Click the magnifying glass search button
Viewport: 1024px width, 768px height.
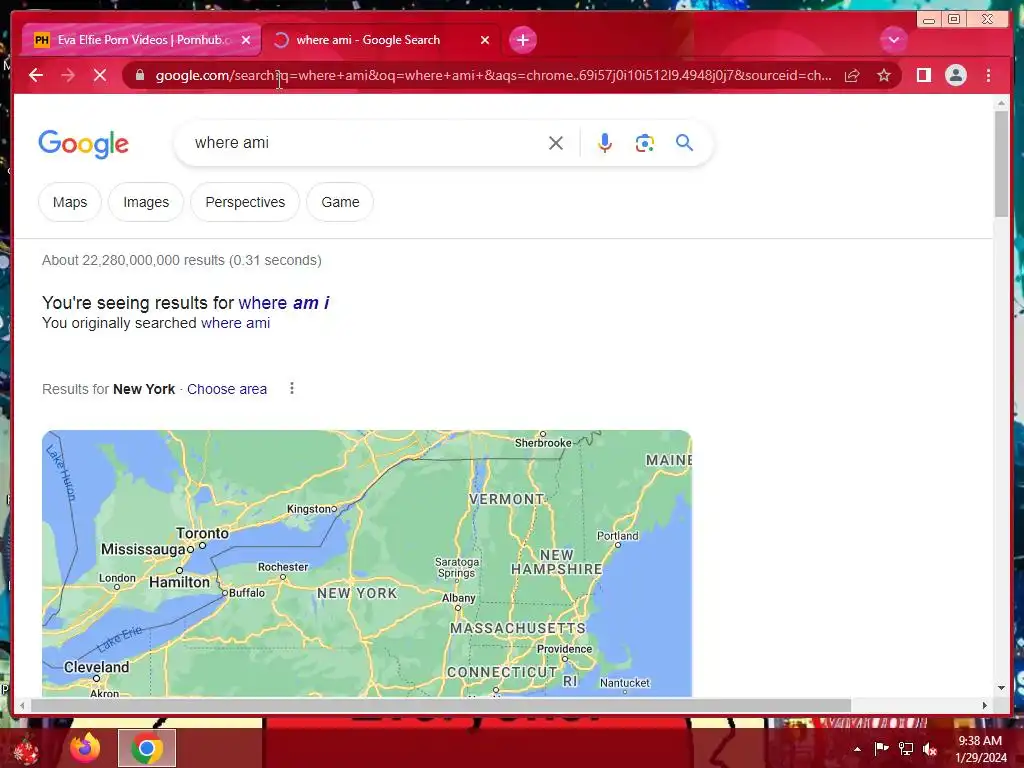coord(684,143)
